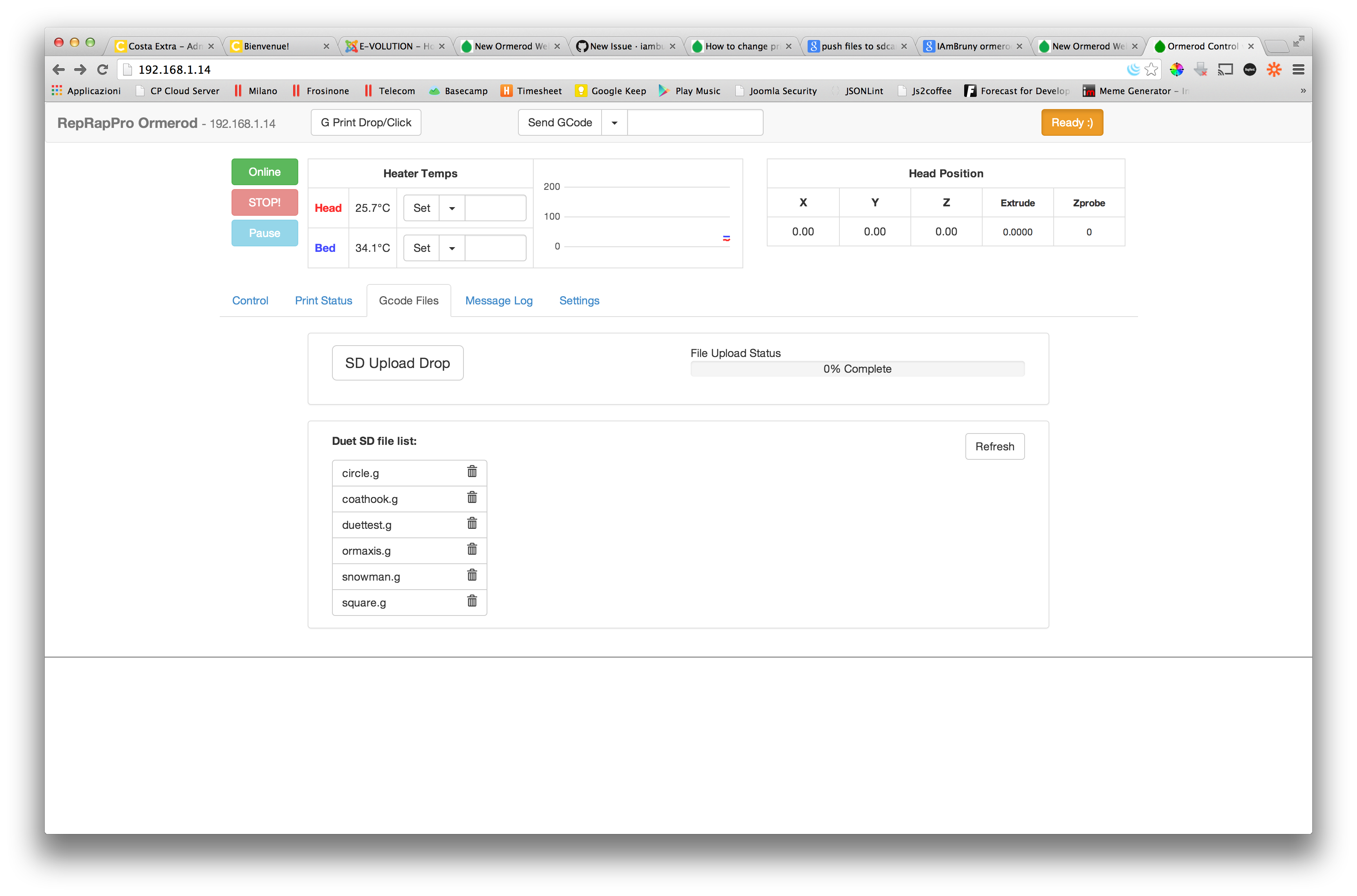Select the Print Status tab

pyautogui.click(x=323, y=300)
